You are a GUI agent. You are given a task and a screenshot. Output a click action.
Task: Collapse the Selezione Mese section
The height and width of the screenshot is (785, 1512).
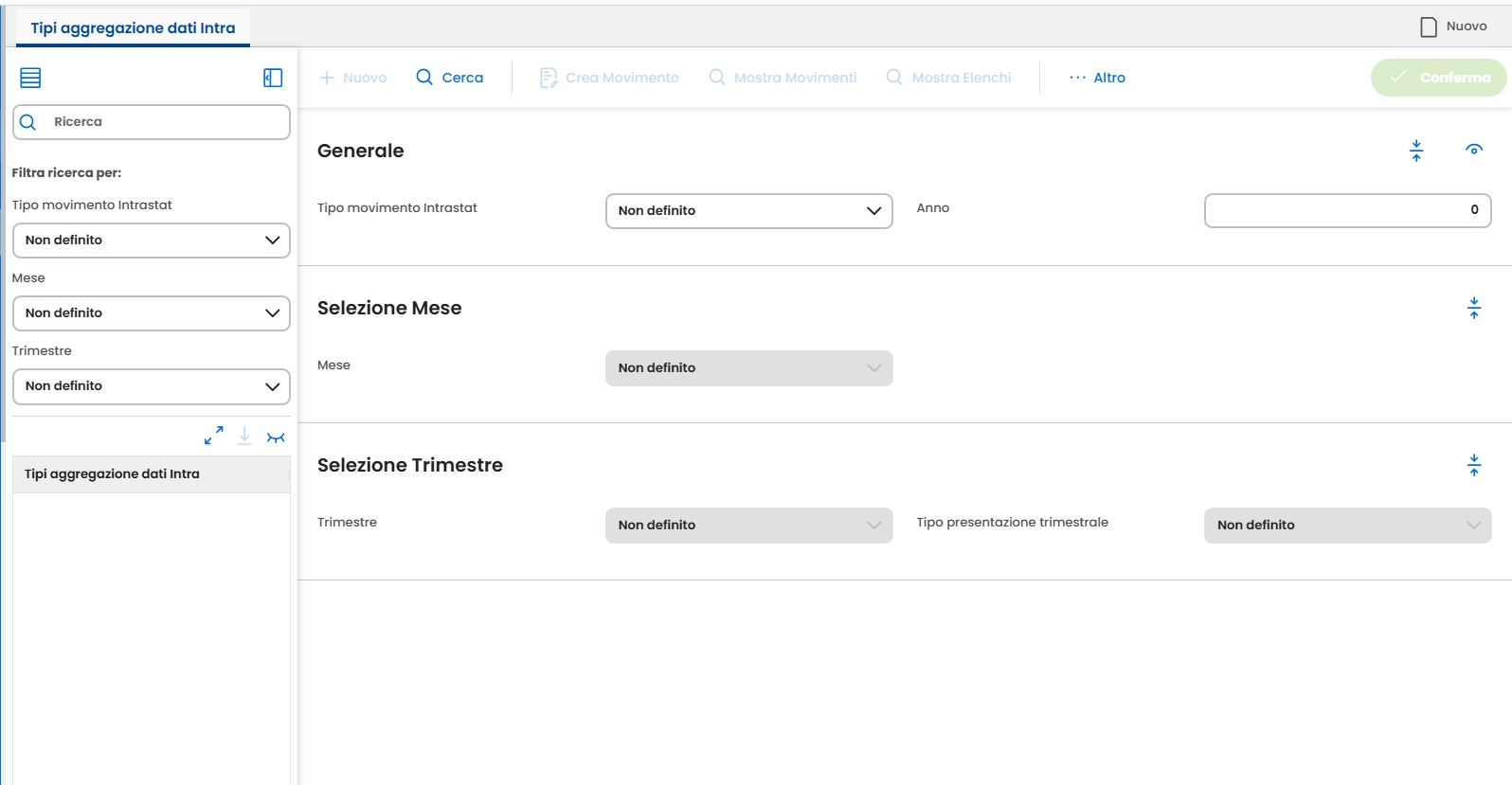tap(1474, 308)
